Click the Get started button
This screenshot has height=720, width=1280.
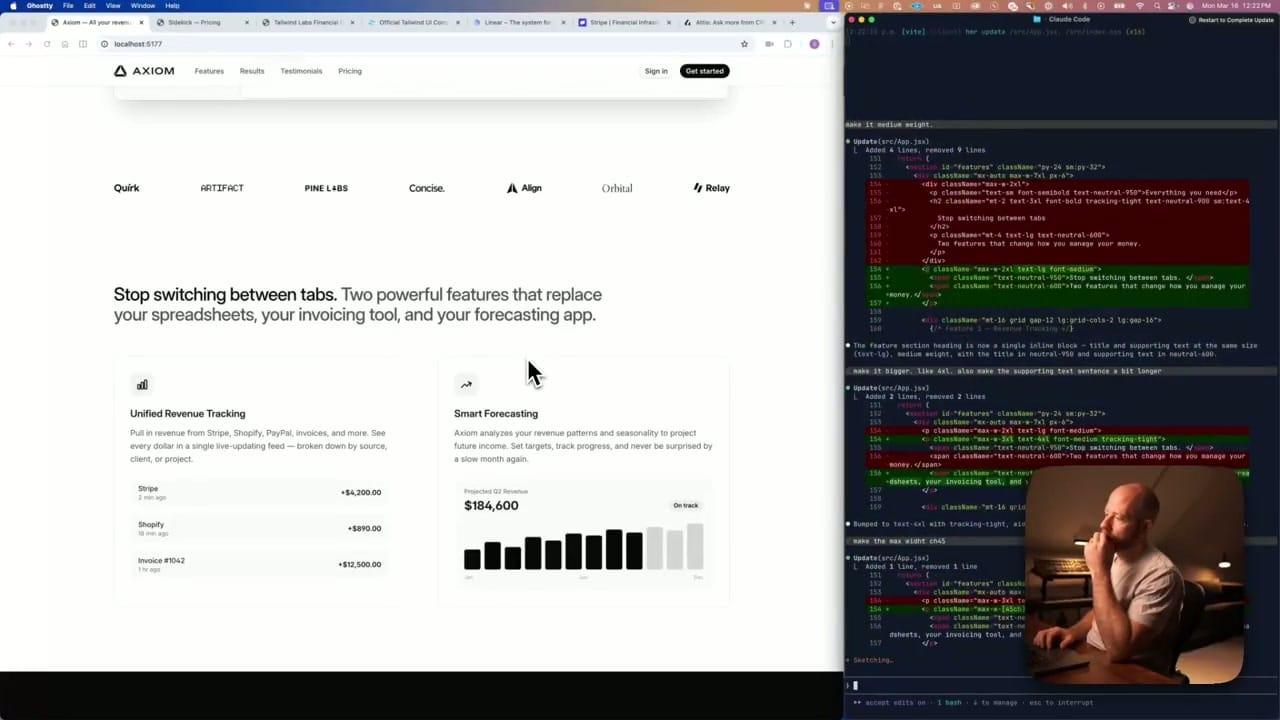tap(704, 70)
